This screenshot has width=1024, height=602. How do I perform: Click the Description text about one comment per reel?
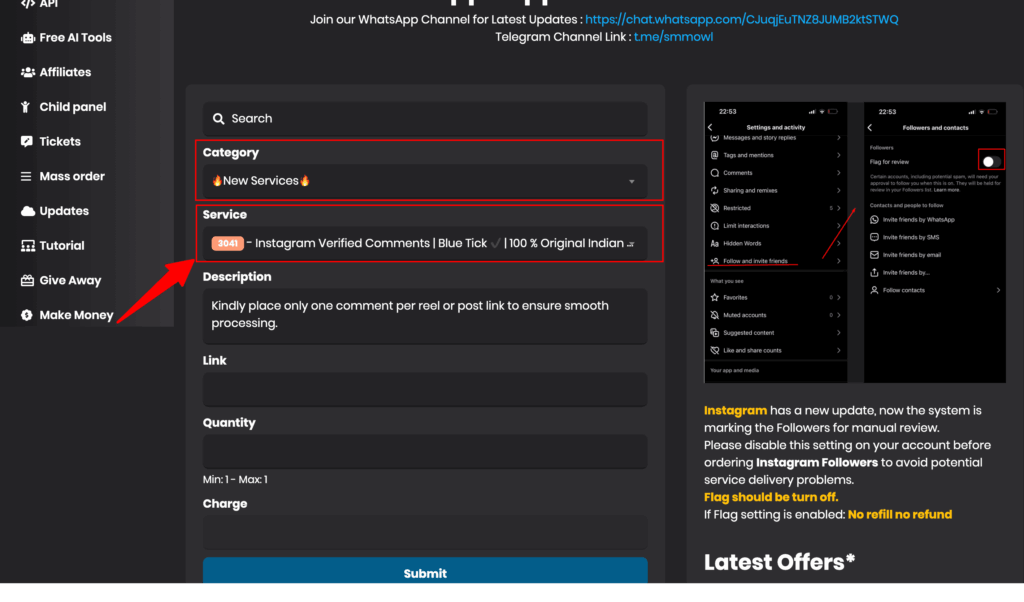[410, 314]
